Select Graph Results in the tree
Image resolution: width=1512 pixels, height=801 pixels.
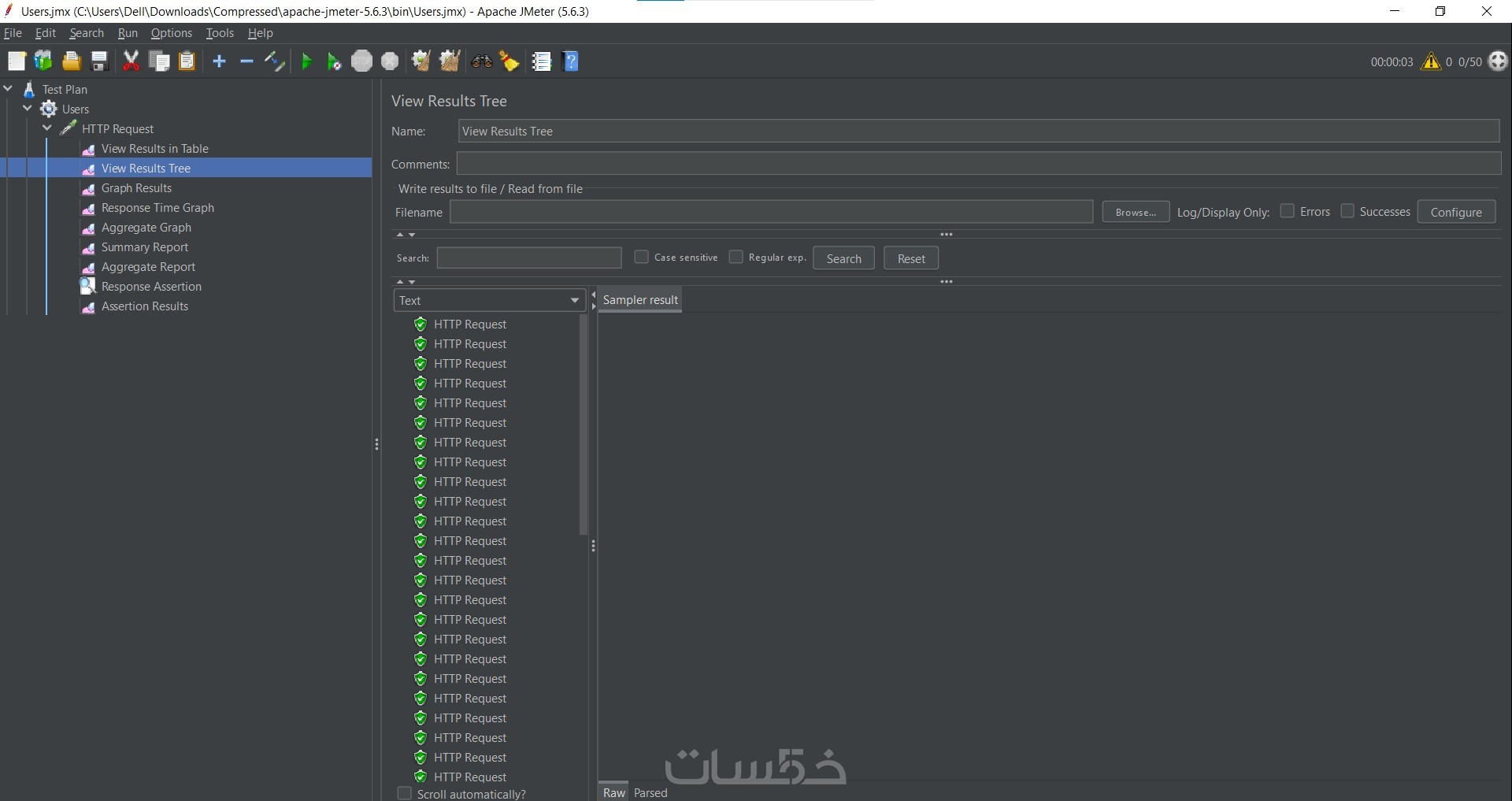point(136,188)
